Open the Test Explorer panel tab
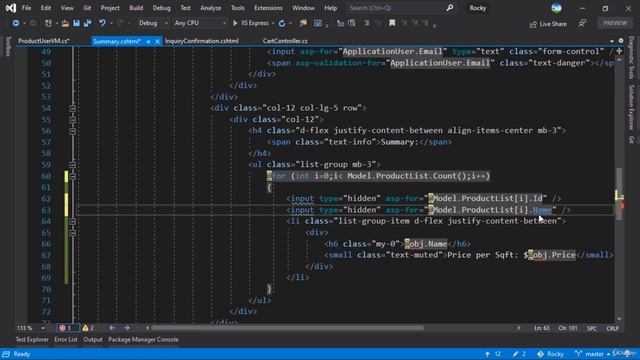 [32, 339]
